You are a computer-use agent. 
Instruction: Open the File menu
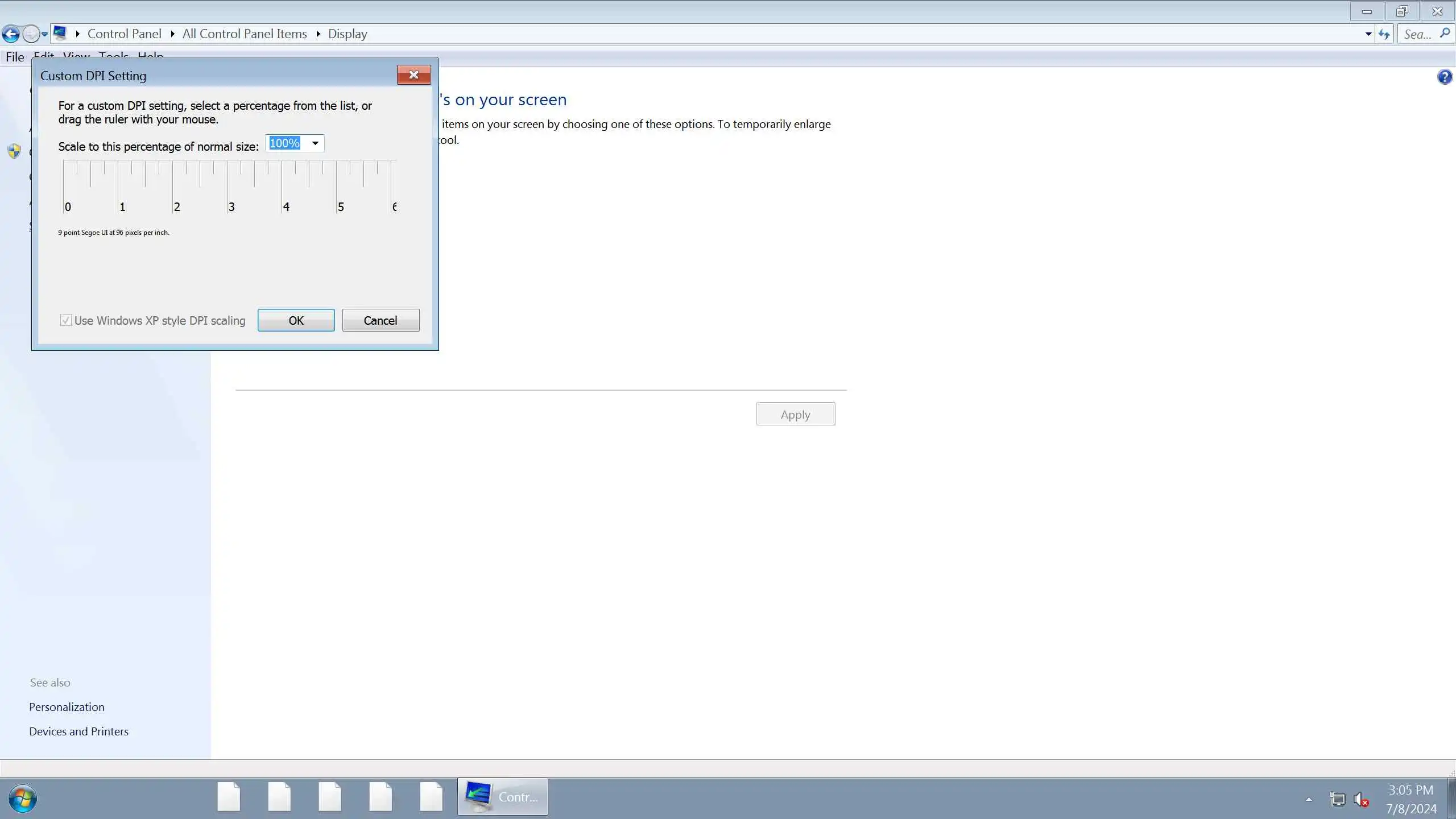click(15, 57)
